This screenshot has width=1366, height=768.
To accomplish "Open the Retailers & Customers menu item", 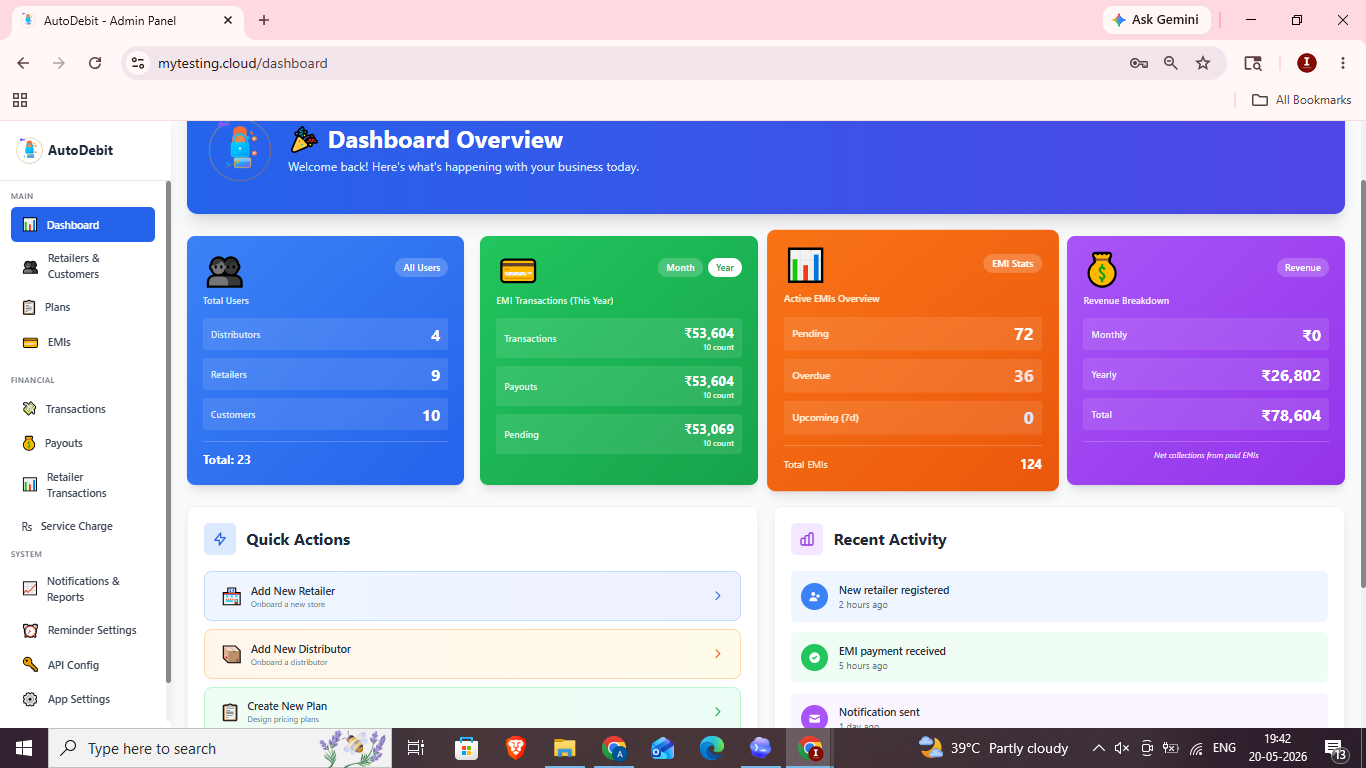I will (83, 266).
